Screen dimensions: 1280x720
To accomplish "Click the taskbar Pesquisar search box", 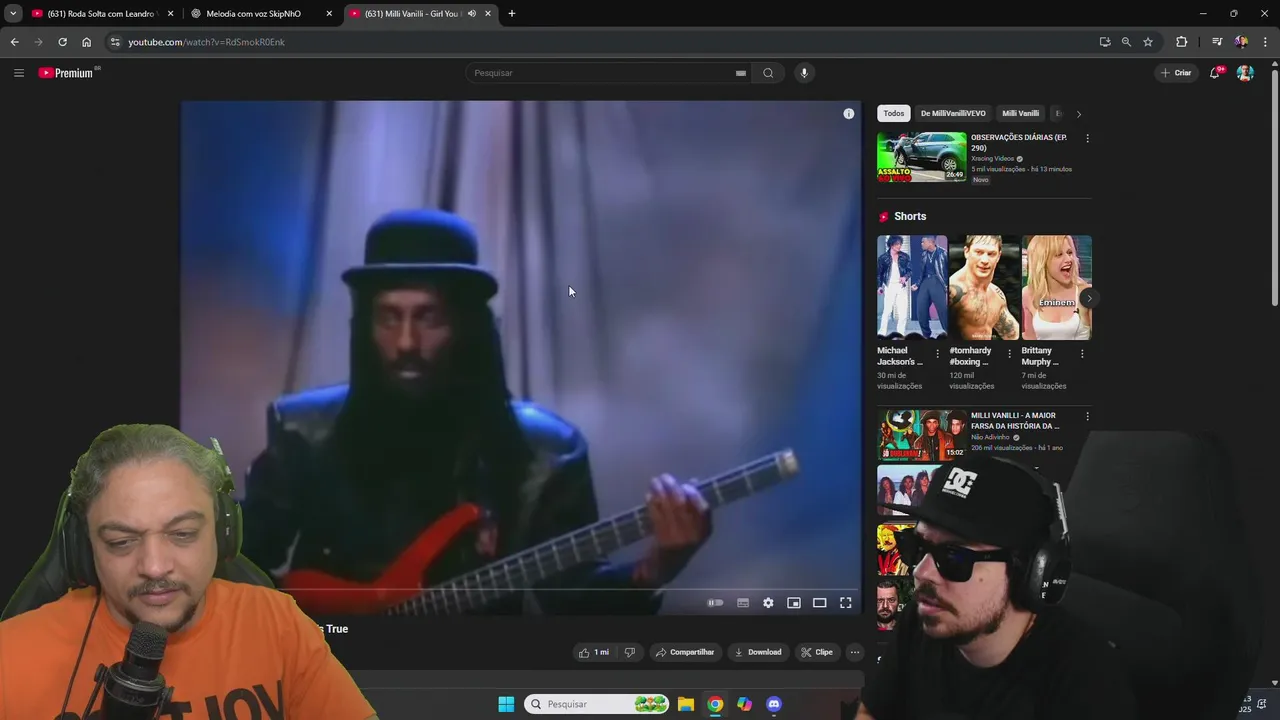I will (x=596, y=704).
